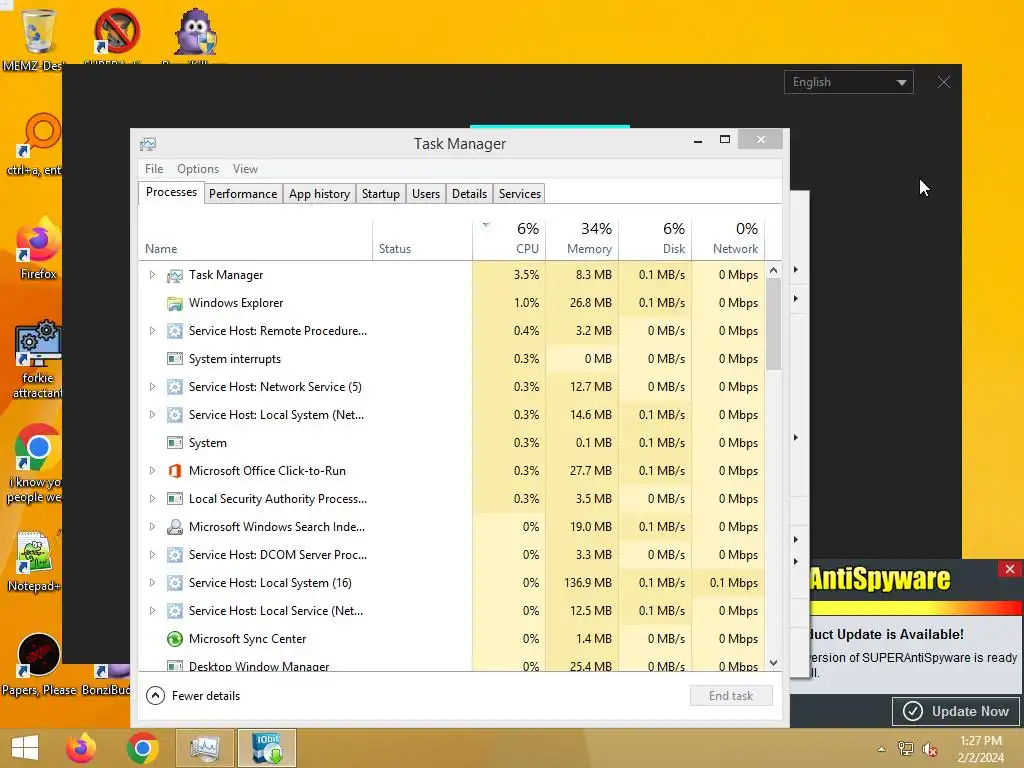1024x768 pixels.
Task: Click the taskbar clock showing 1:27 PM
Action: [x=981, y=749]
